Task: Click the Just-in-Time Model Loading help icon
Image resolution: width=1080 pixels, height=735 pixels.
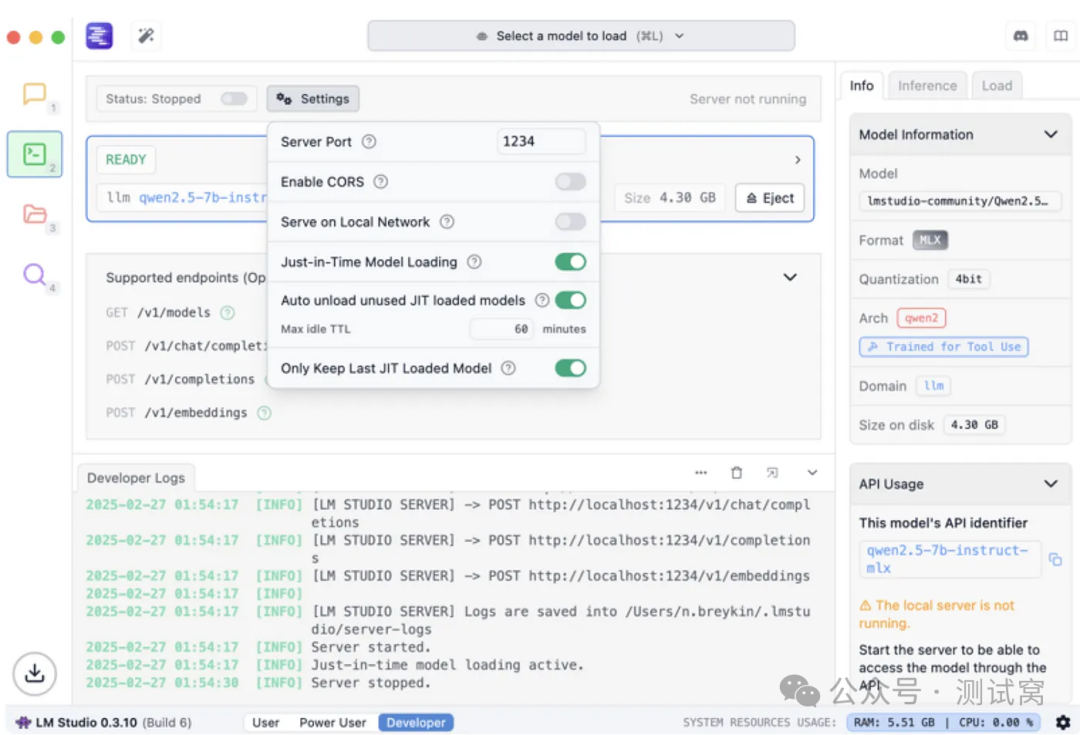Action: click(474, 262)
